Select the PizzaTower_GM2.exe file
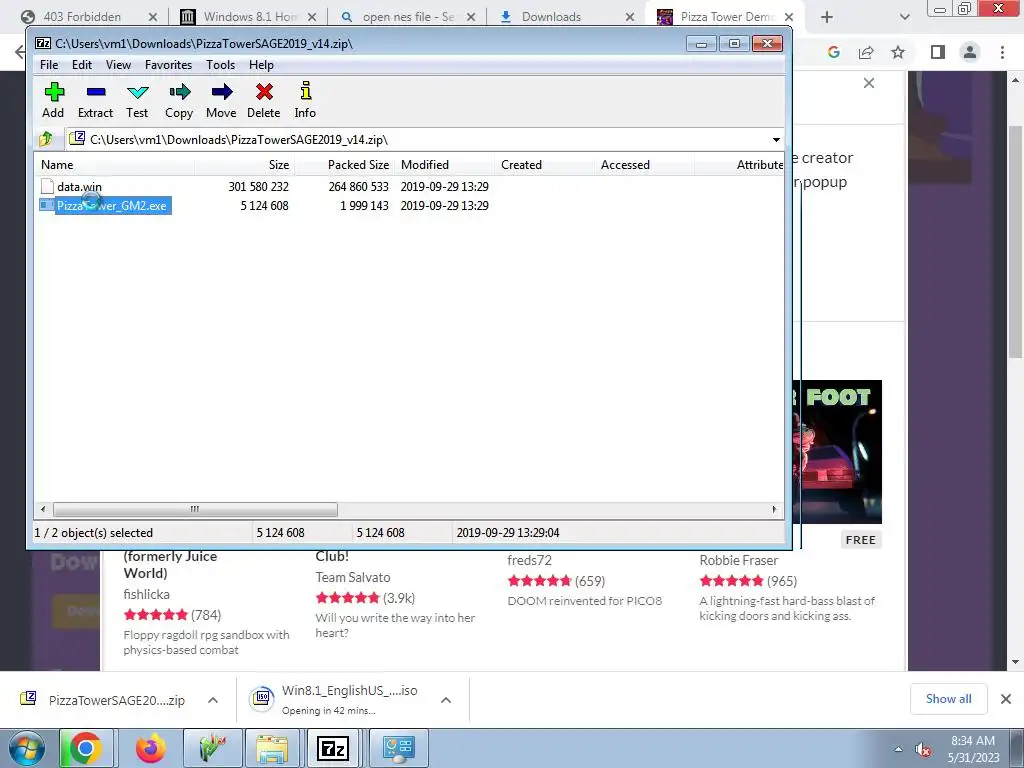This screenshot has height=768, width=1024. [104, 206]
